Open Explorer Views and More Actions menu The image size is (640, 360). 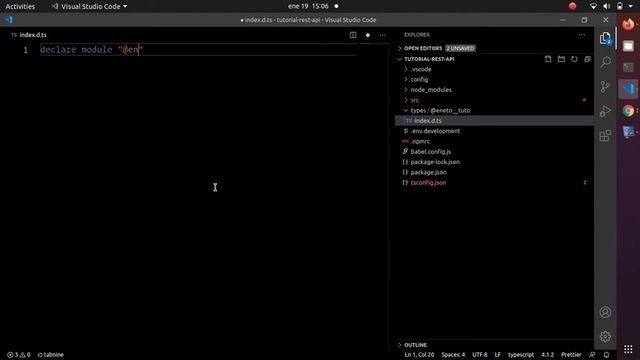(x=582, y=35)
